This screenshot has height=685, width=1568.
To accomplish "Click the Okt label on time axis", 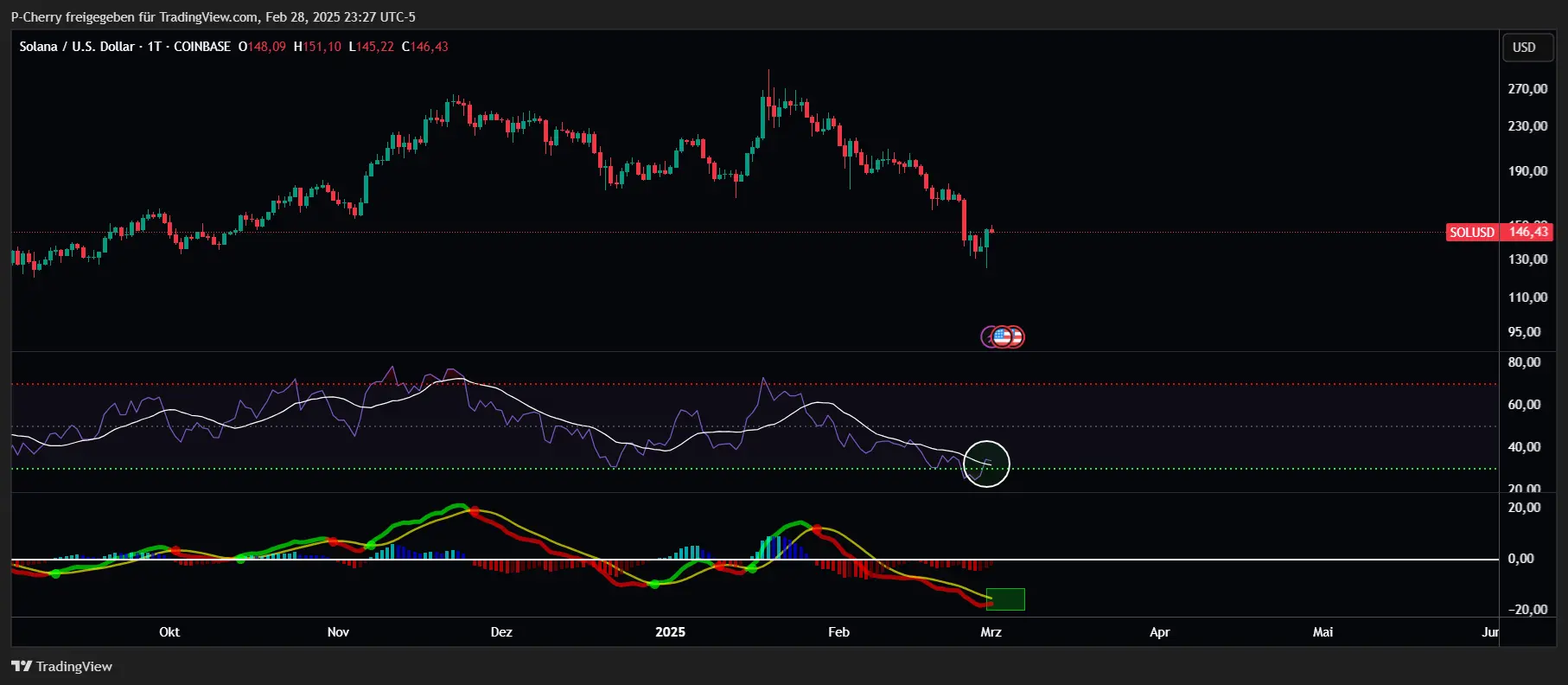I will point(169,632).
